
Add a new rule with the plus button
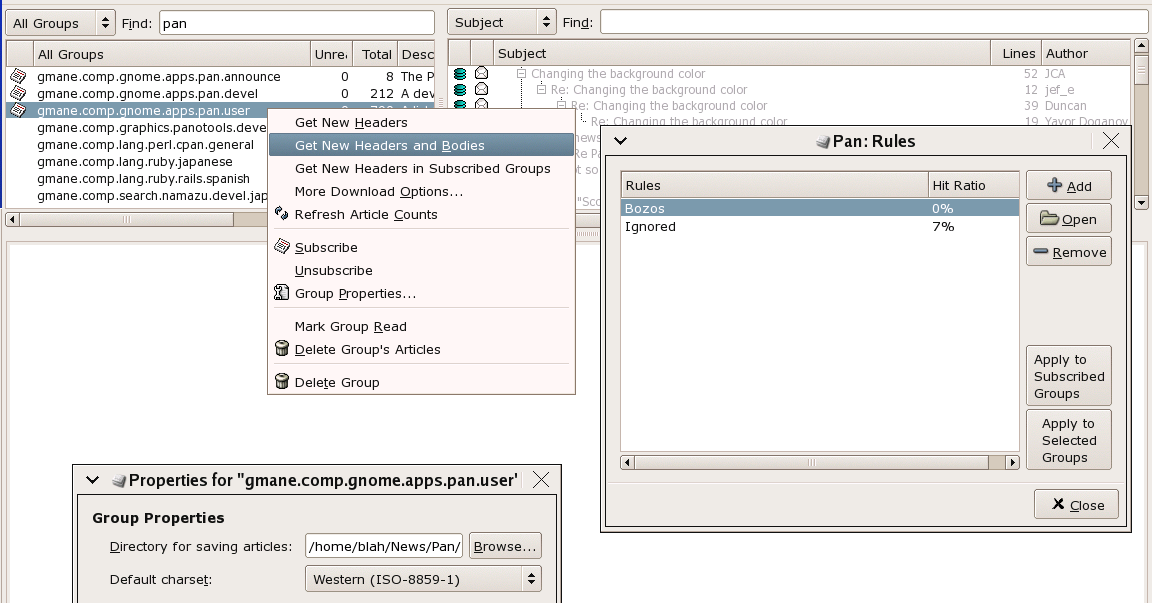(1069, 186)
